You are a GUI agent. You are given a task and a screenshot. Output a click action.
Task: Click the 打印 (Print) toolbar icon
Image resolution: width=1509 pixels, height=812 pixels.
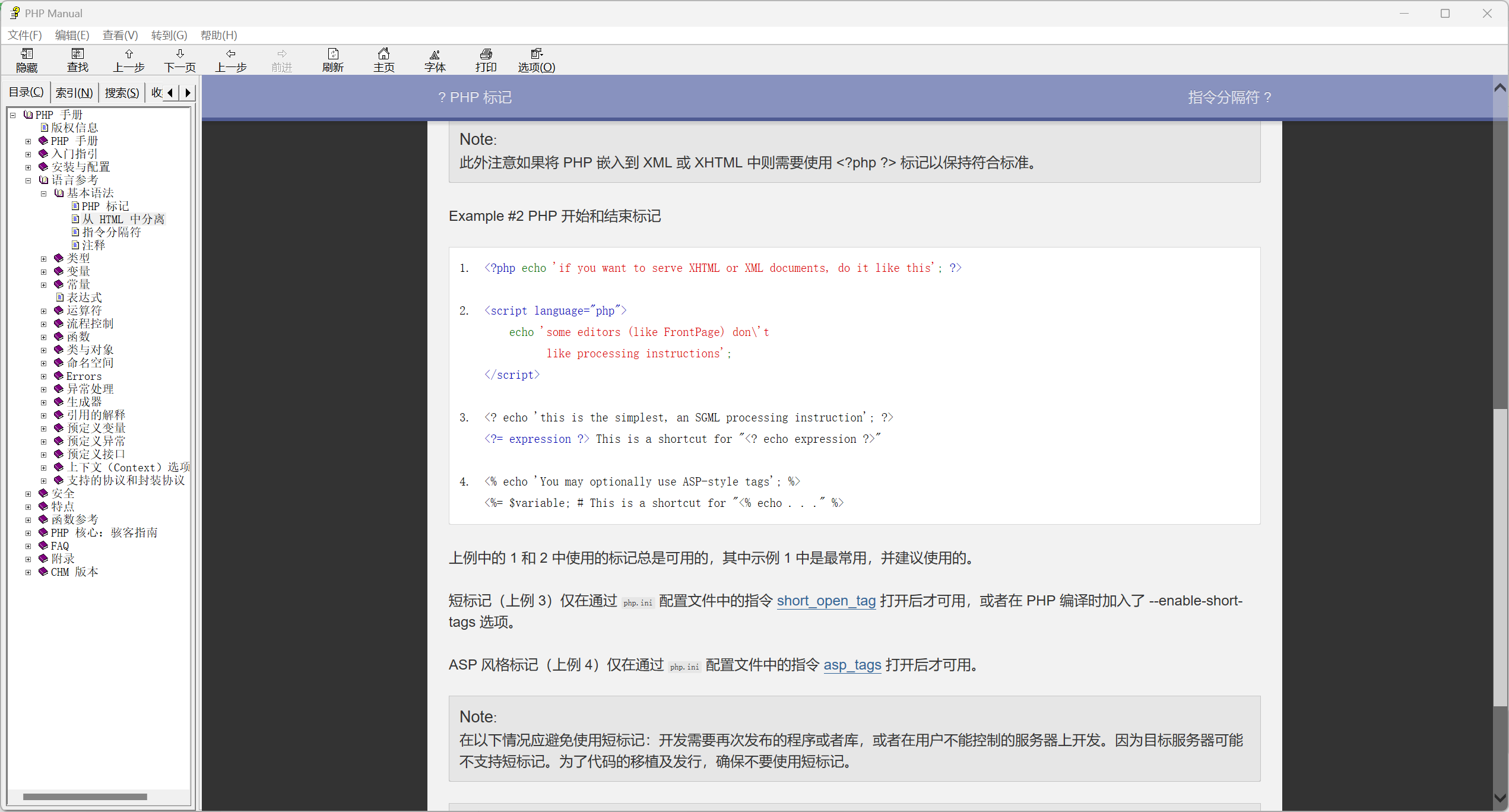486,60
